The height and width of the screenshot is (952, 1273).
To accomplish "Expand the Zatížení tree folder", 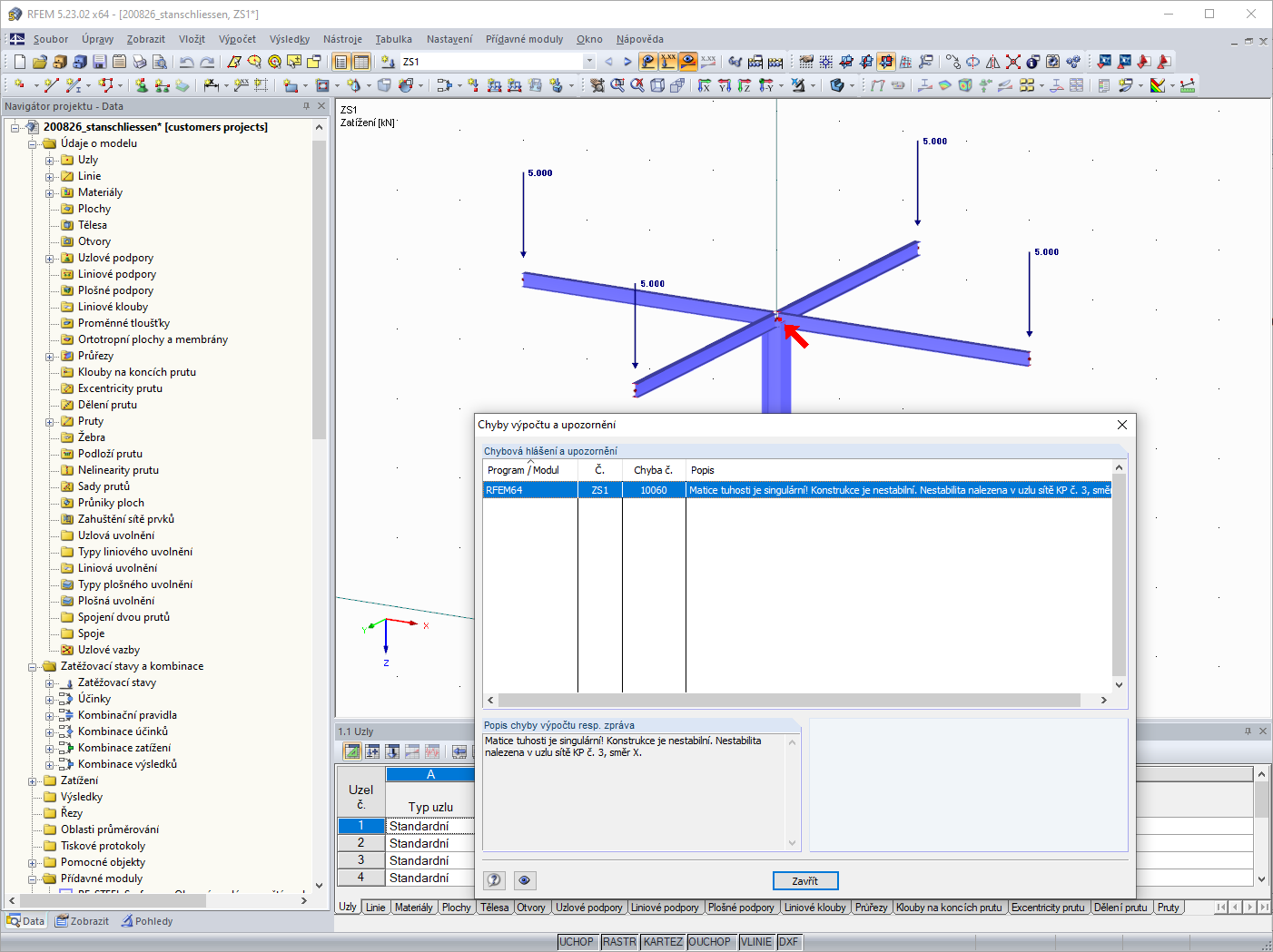I will click(x=33, y=781).
